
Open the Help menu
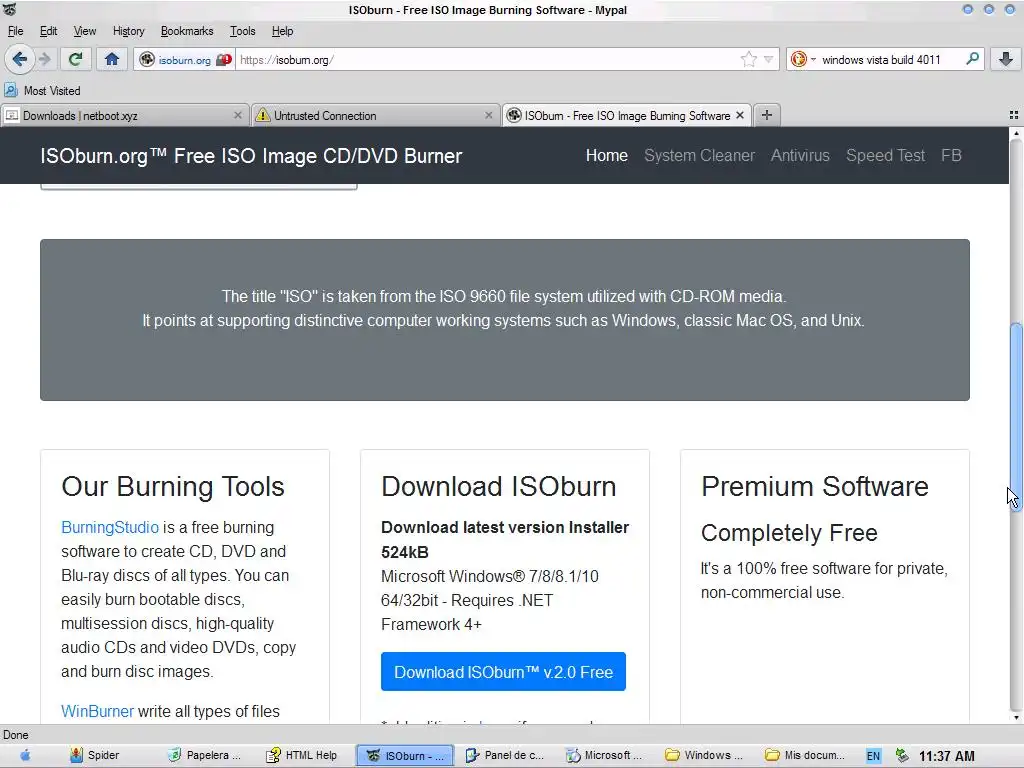pos(282,31)
